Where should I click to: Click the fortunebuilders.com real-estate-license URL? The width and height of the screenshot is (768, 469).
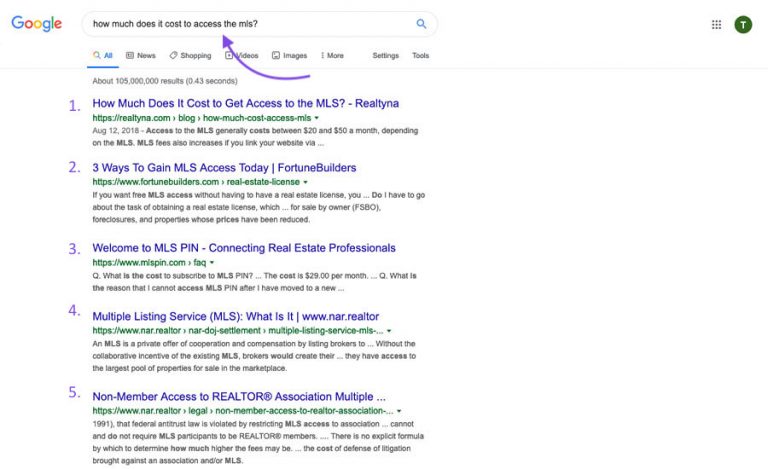196,182
